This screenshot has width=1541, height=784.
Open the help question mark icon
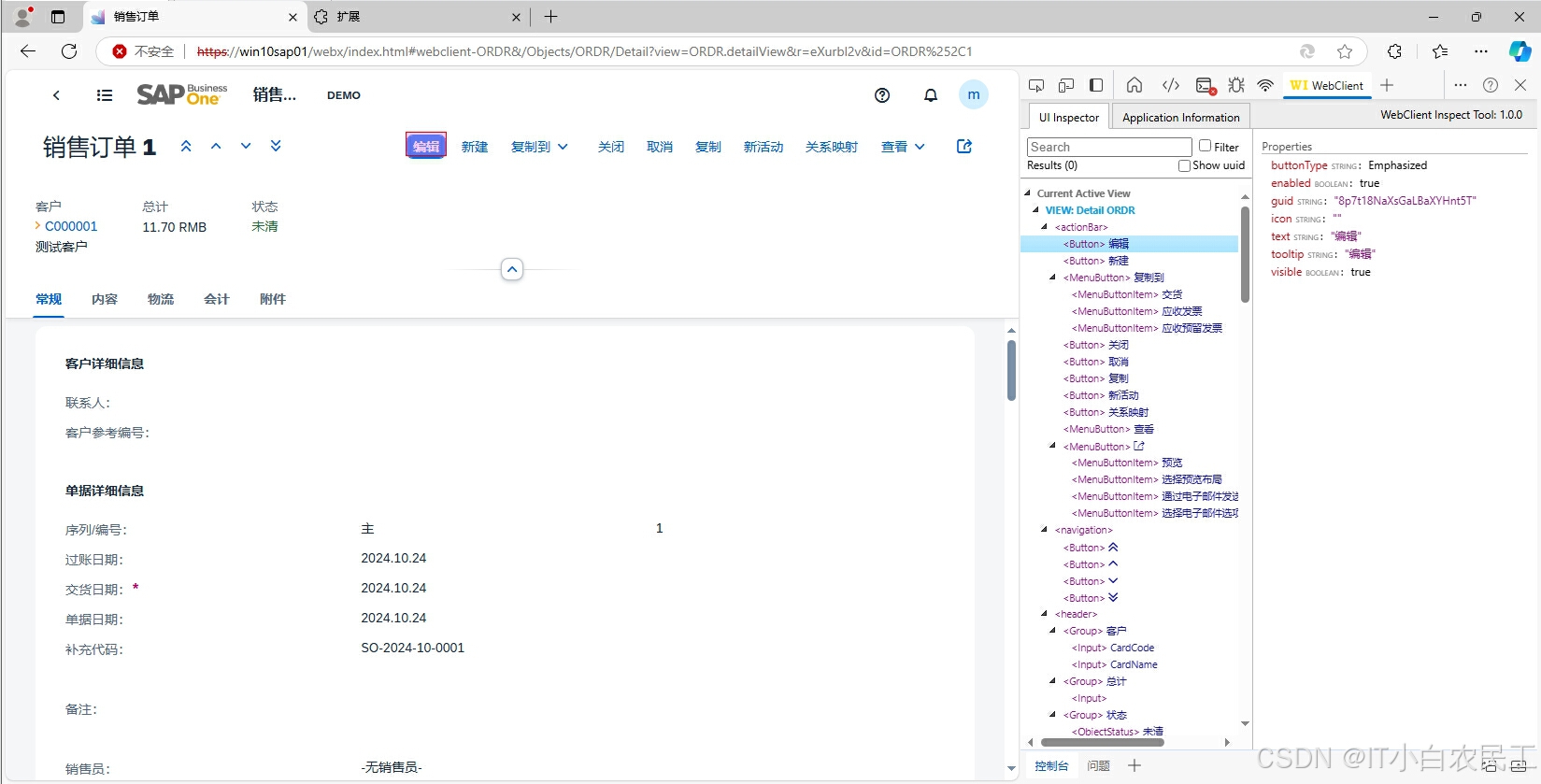point(882,95)
